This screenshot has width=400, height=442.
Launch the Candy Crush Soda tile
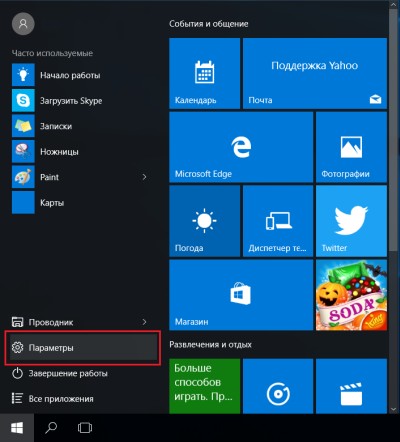351,295
